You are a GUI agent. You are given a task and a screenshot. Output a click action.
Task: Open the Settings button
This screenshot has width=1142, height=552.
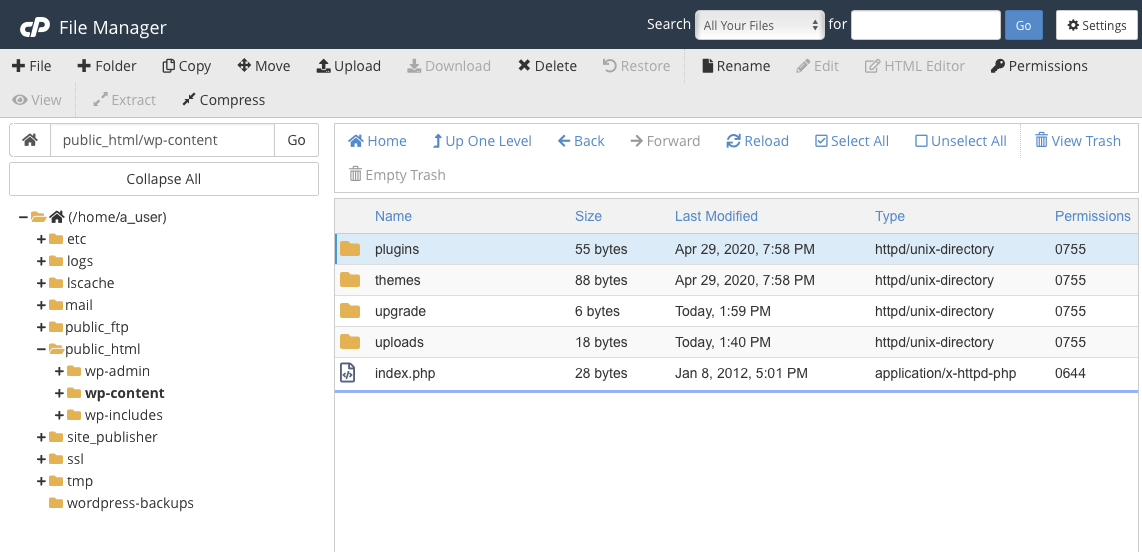[x=1096, y=25]
